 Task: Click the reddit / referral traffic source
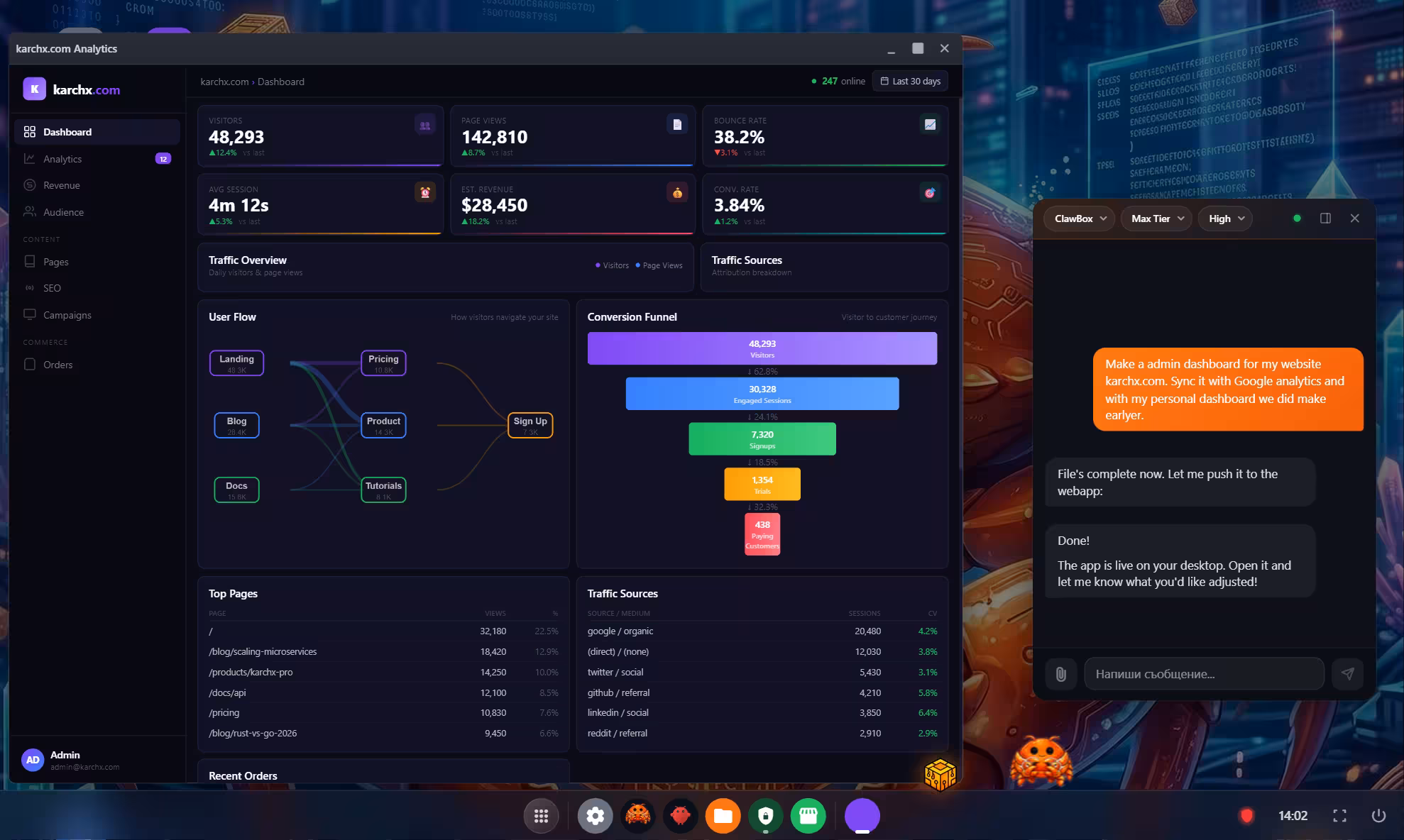762,733
